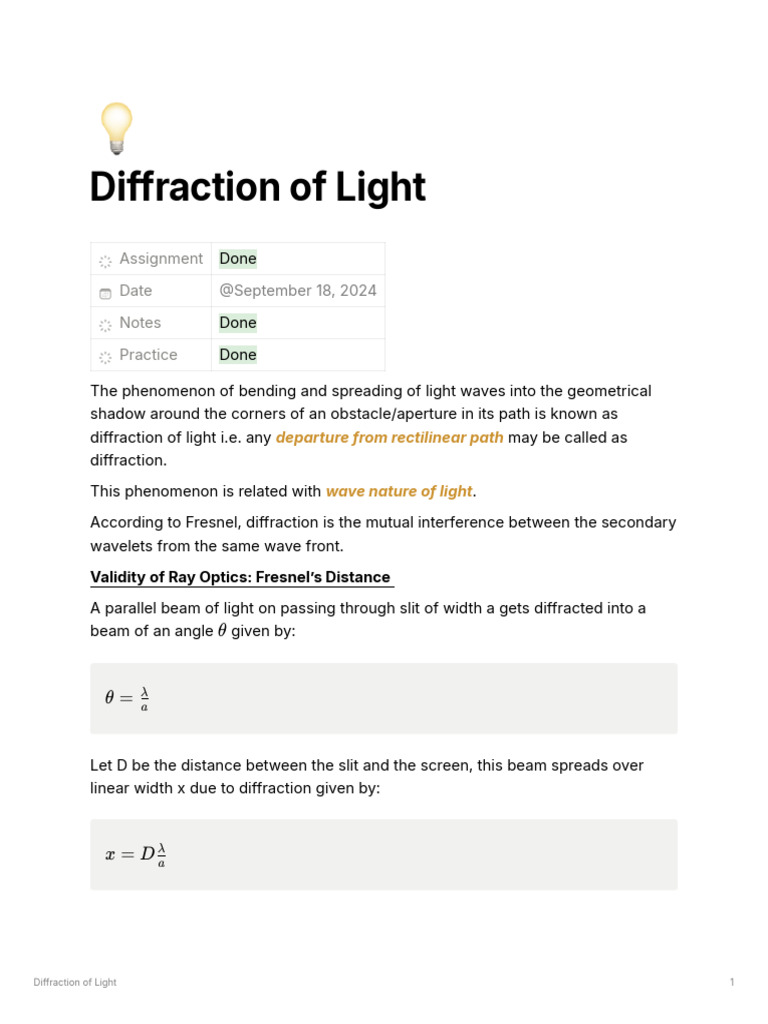
Task: Select the Practice Done status tag
Action: click(x=238, y=355)
